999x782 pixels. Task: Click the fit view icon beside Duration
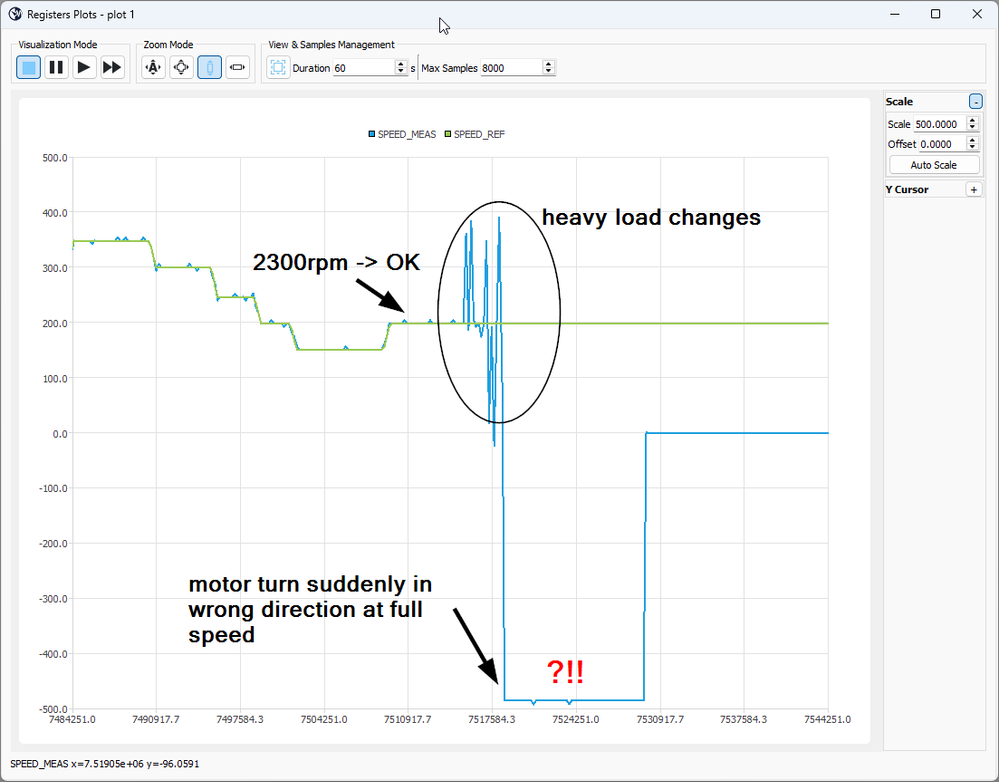point(278,68)
